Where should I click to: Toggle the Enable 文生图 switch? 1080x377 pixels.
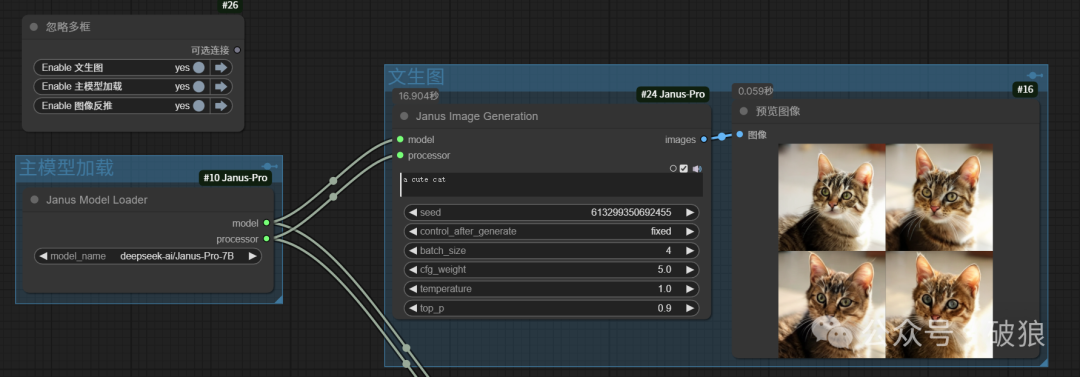coord(198,68)
